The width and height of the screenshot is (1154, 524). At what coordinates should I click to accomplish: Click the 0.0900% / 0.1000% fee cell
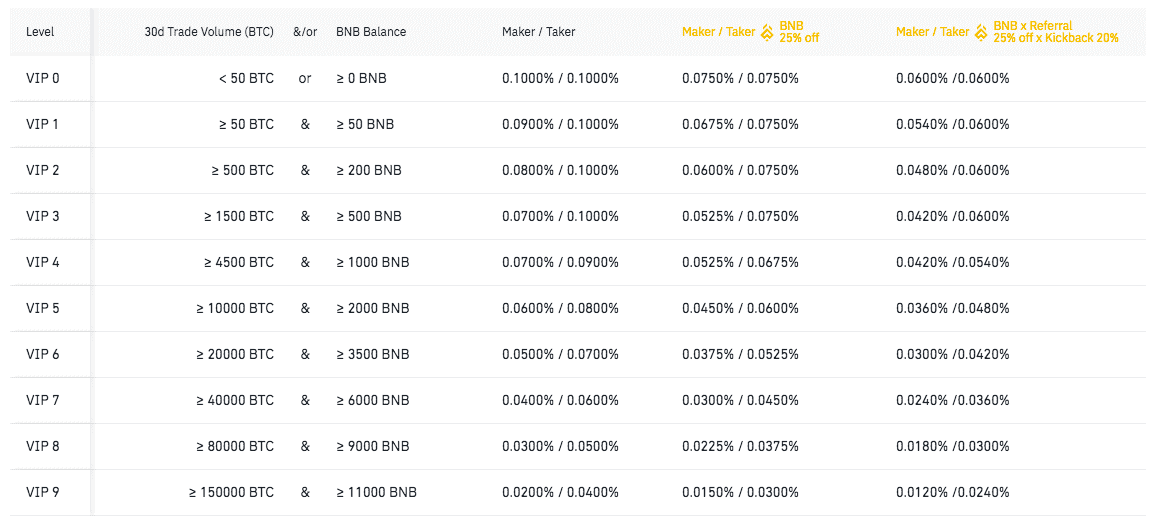[x=560, y=124]
